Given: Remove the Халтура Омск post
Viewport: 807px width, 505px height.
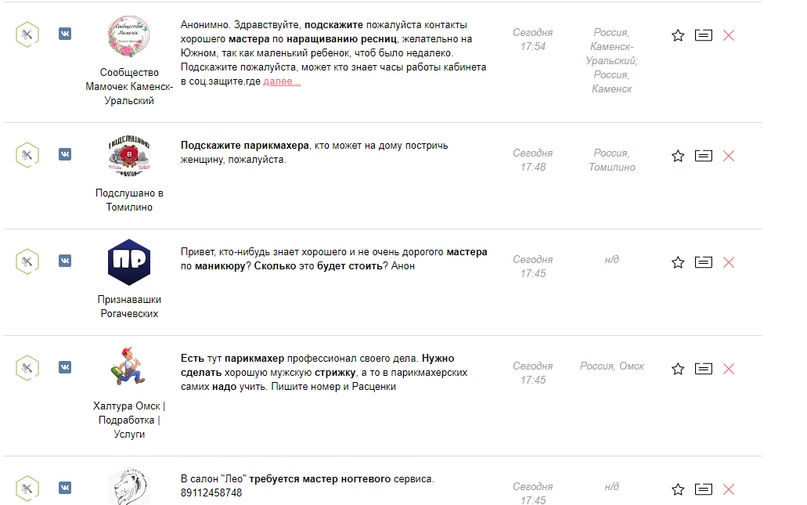Looking at the screenshot, I should pos(728,369).
